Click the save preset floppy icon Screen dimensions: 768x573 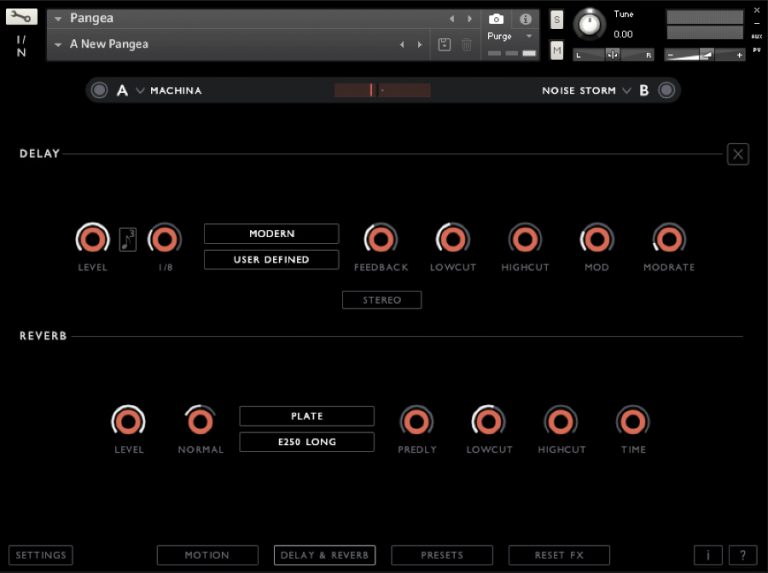(x=445, y=45)
